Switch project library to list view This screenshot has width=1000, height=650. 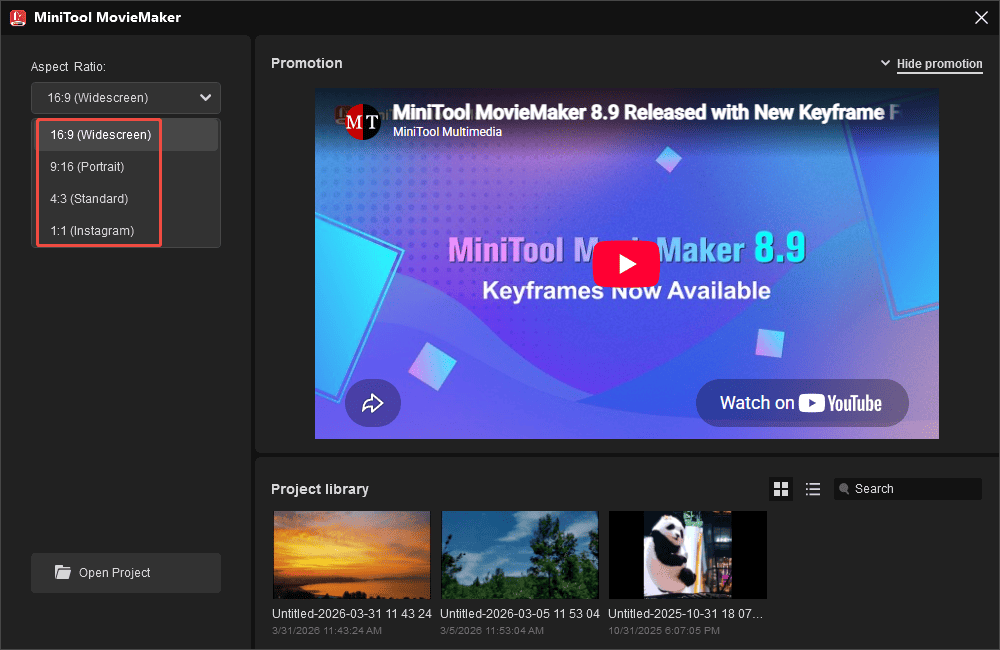coord(812,489)
